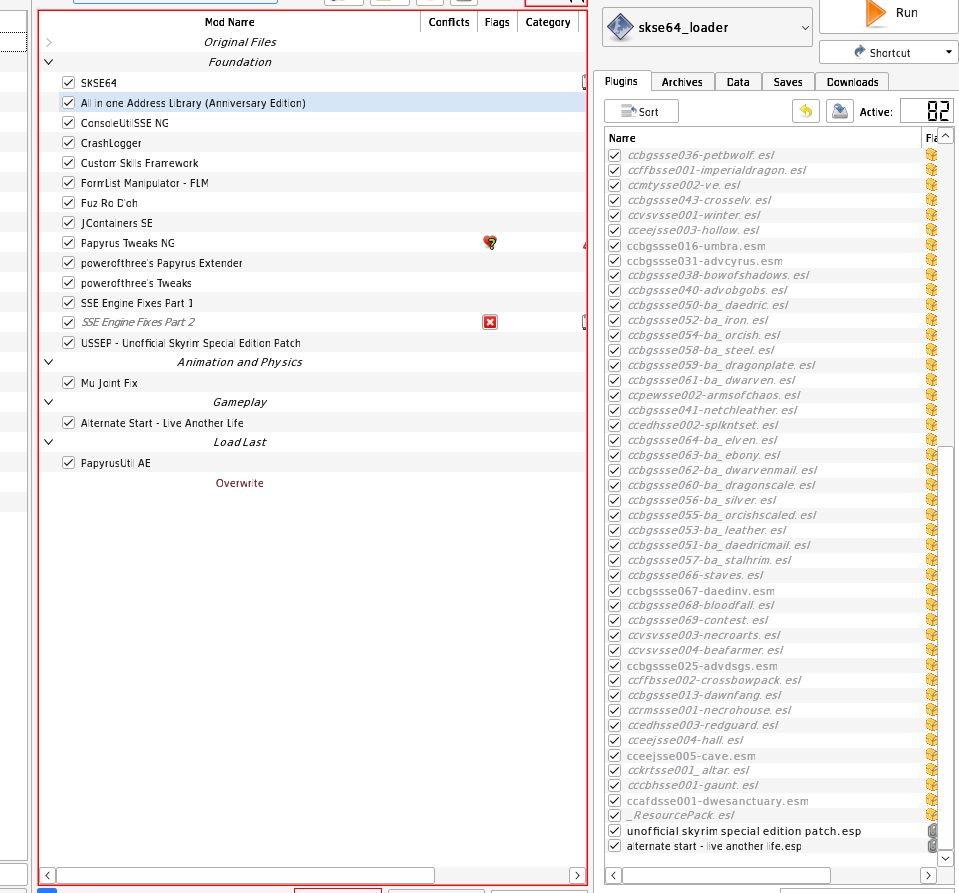Click the chest flag icon for ccpewsse002-armsofchaos.esl
Screen dimensions: 959x893
931,395
